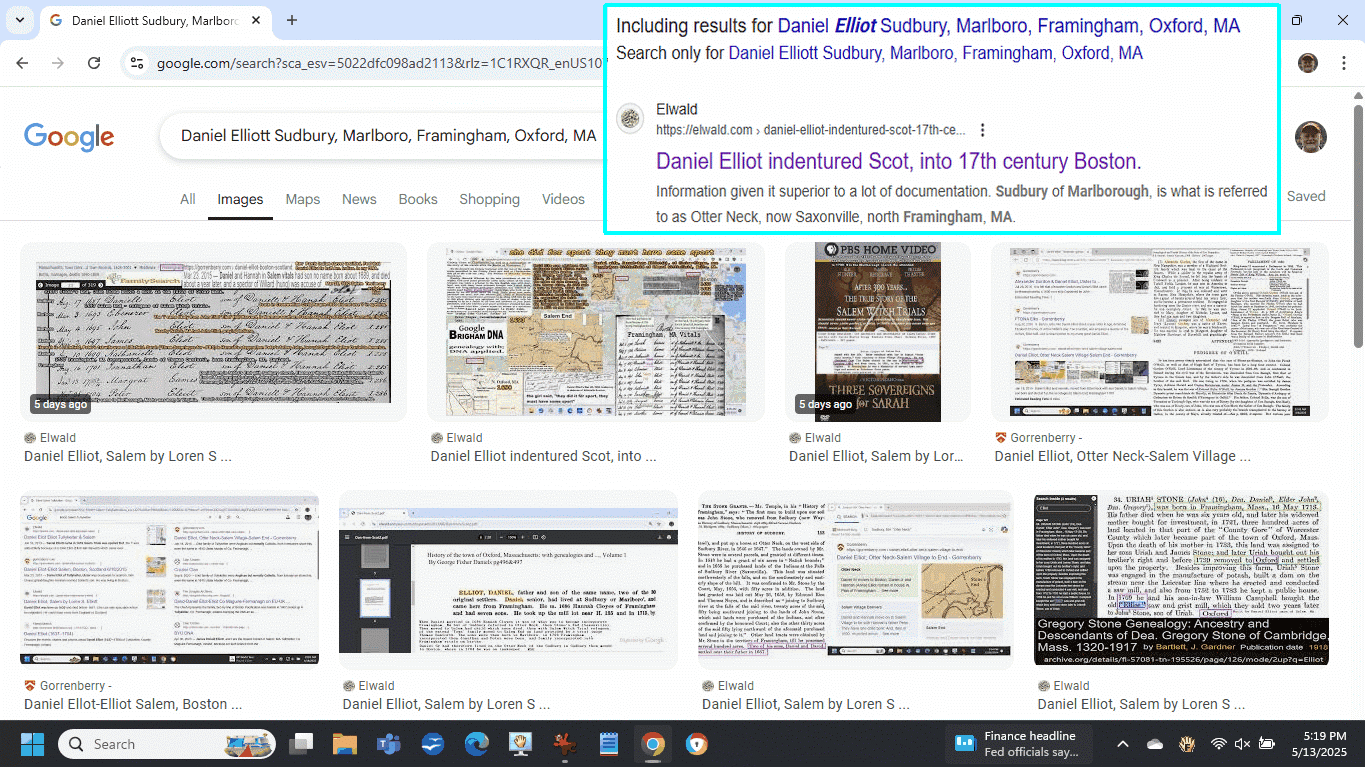
Task: Open a new tab with plus button
Action: point(292,20)
